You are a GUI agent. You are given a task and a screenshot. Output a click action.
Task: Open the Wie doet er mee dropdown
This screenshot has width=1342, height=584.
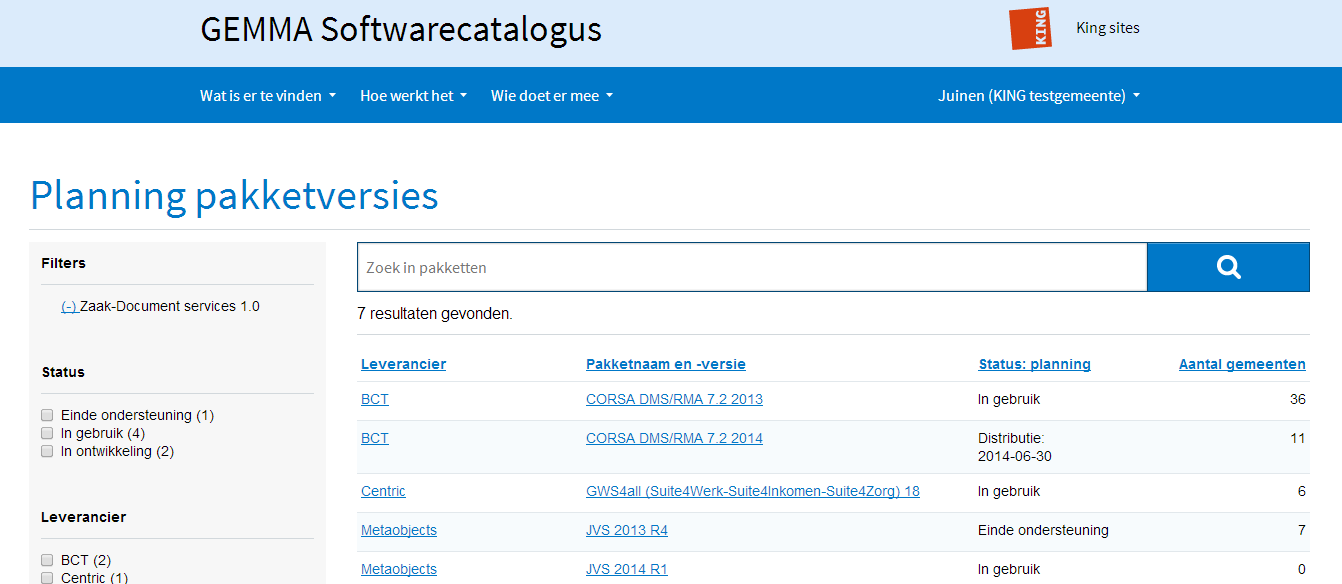pyautogui.click(x=552, y=96)
